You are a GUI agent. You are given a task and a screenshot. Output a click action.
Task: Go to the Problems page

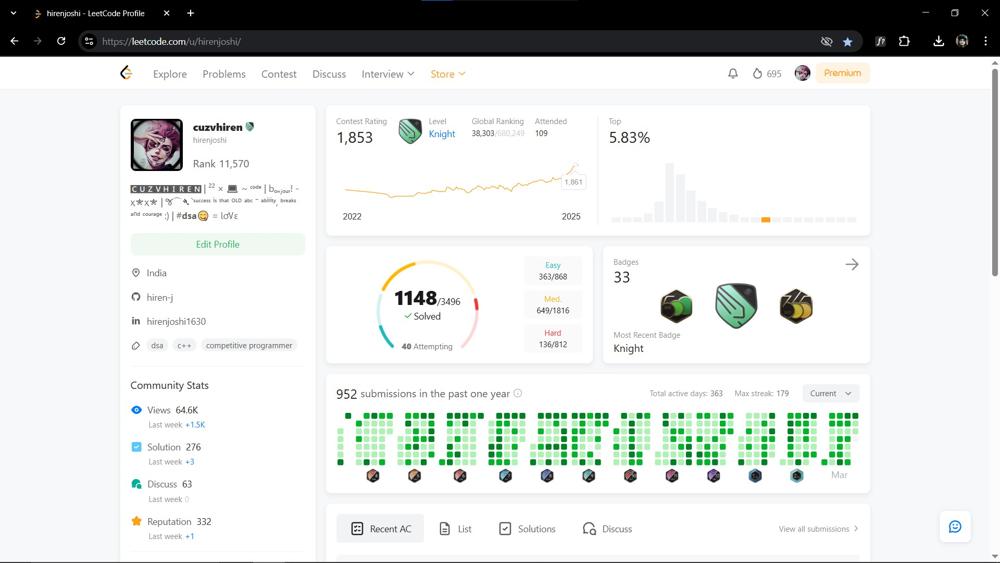(224, 73)
